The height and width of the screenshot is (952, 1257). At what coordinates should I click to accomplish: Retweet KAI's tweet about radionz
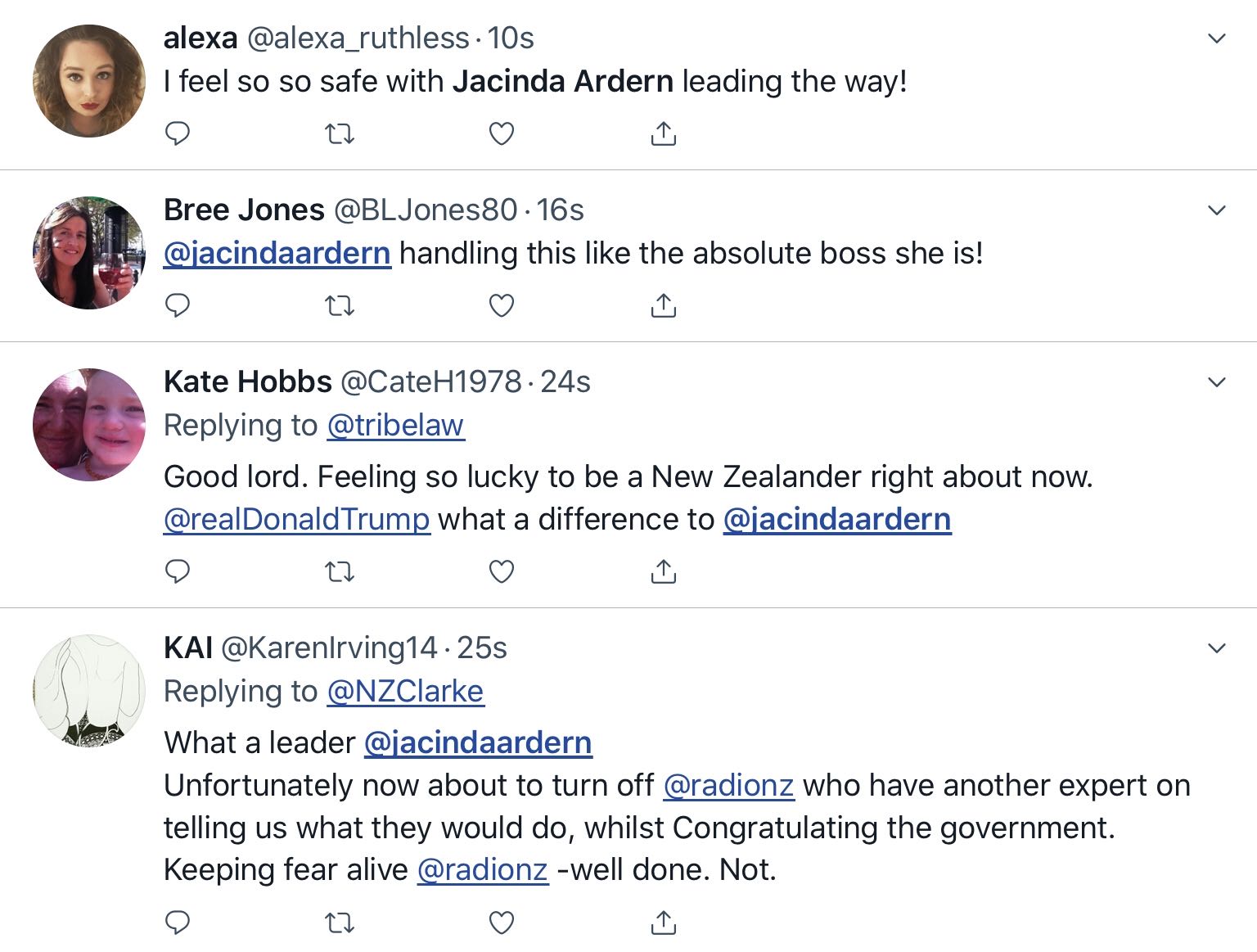point(340,923)
